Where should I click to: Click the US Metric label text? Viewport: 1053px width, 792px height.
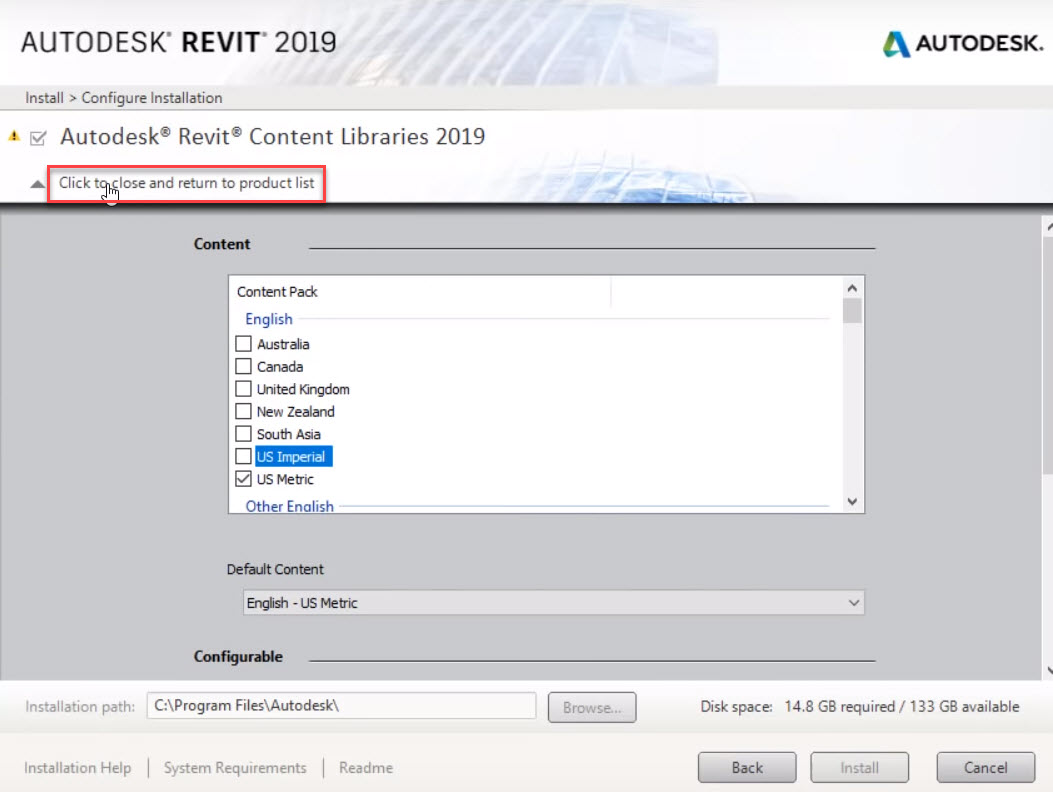[x=285, y=480]
